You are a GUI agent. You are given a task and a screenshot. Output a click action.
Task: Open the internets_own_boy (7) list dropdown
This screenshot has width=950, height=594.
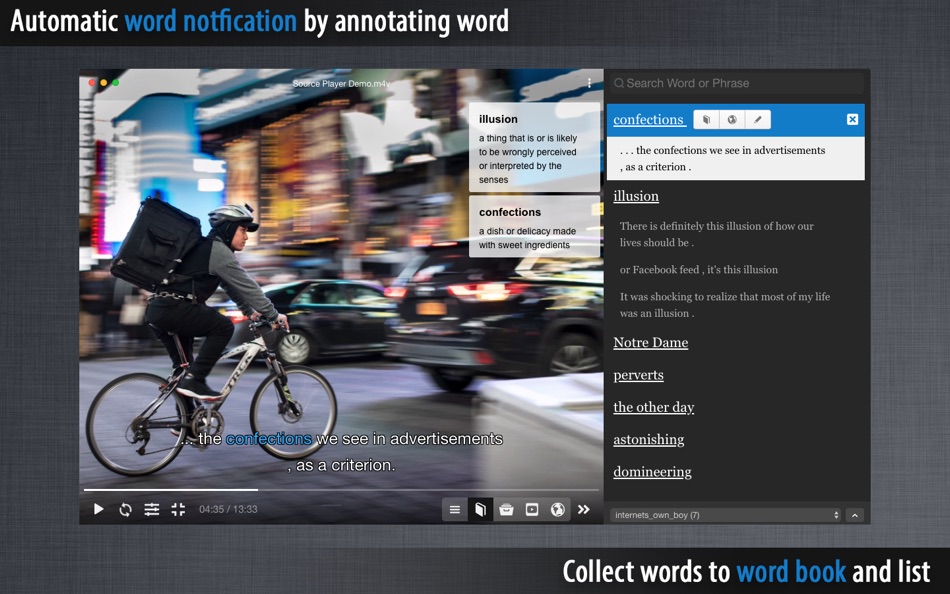(x=725, y=515)
